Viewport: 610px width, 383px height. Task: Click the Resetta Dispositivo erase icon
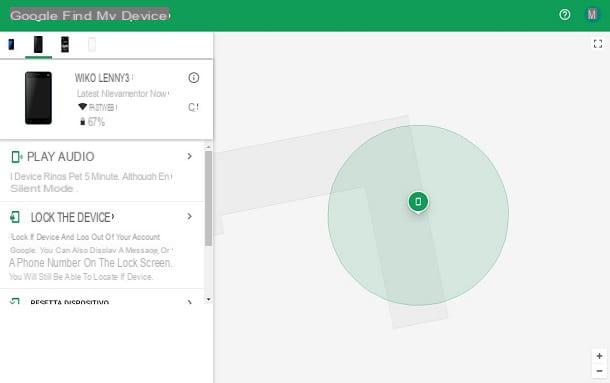pyautogui.click(x=15, y=302)
